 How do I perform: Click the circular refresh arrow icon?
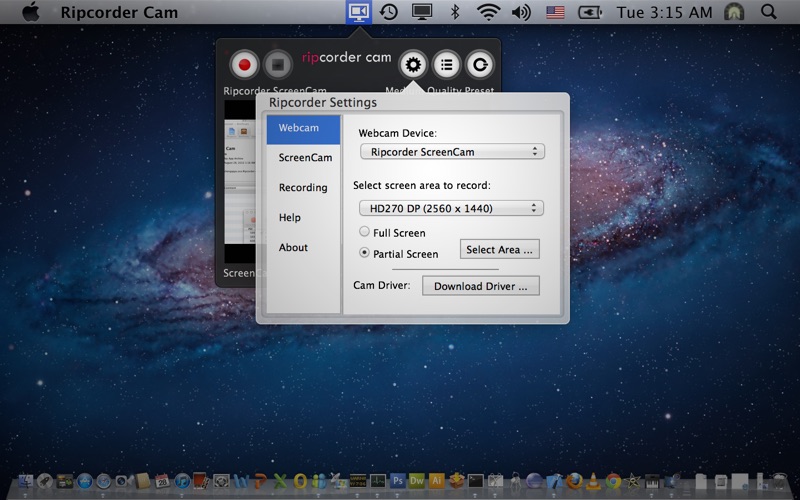click(x=480, y=65)
